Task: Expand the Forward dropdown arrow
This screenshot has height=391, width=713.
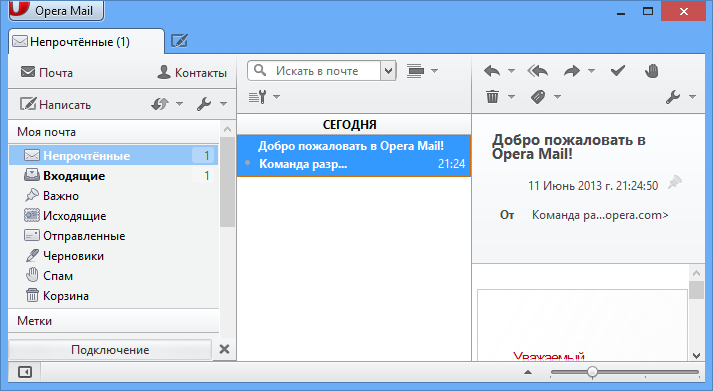Action: (x=591, y=71)
